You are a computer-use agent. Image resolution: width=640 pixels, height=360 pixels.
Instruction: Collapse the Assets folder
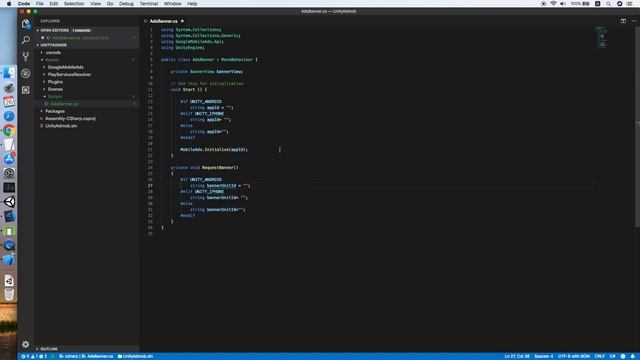click(x=52, y=60)
